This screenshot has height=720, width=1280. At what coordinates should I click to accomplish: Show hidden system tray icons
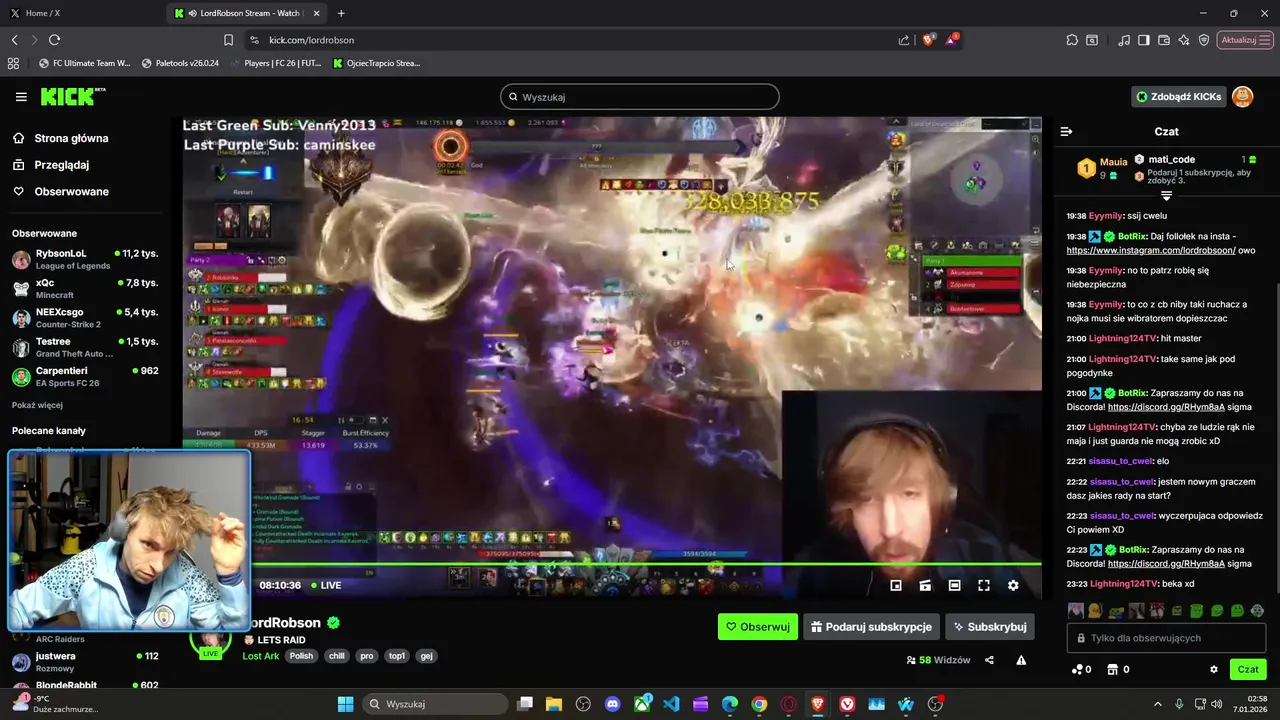pos(1158,704)
